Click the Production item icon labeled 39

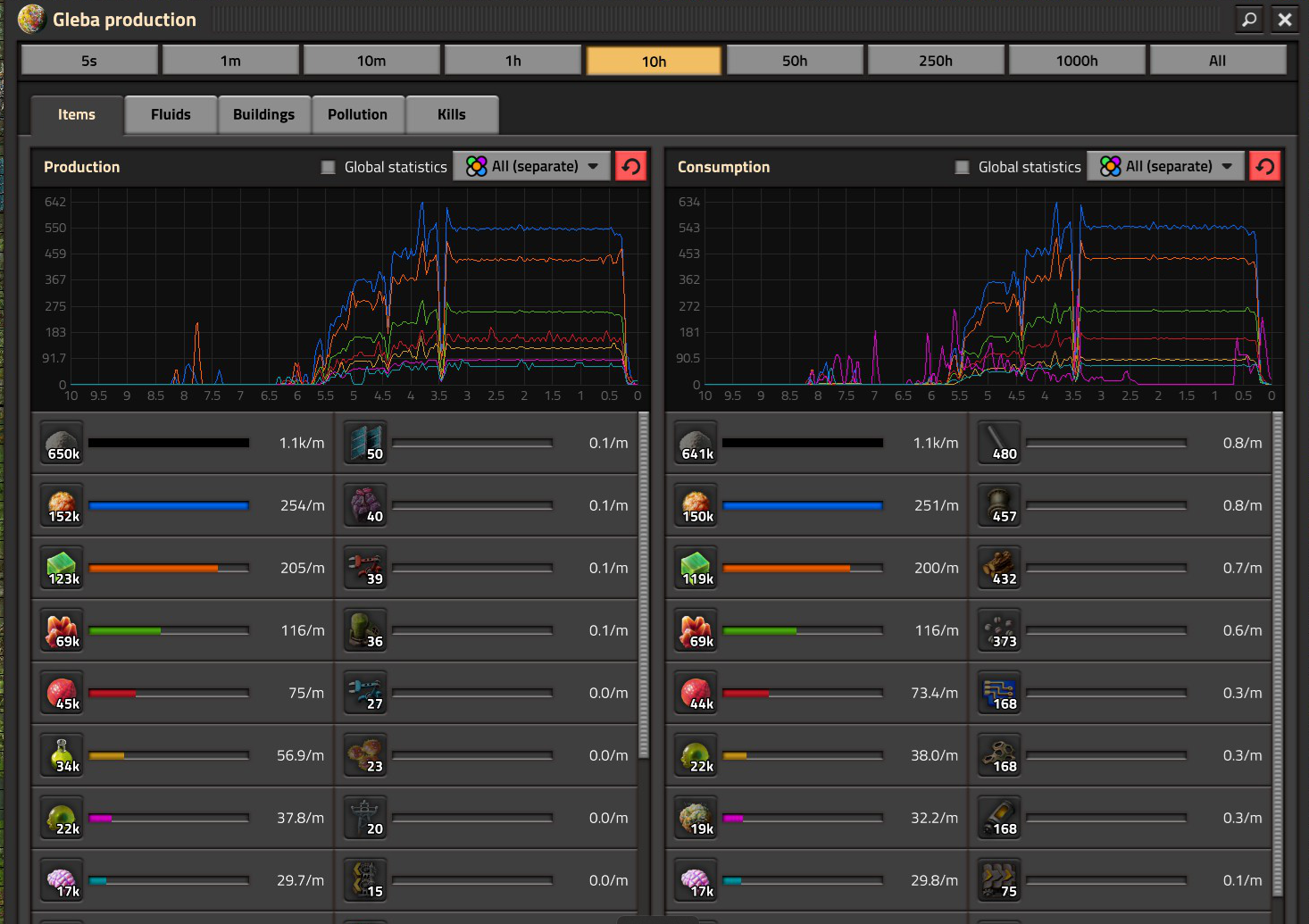coord(365,568)
